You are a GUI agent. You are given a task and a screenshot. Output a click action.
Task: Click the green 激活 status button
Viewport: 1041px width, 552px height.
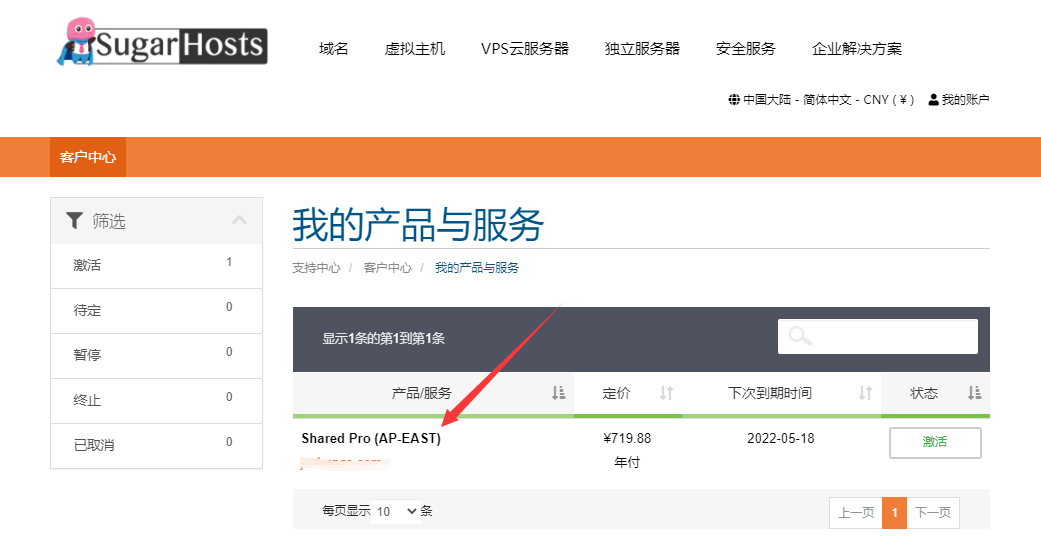935,442
